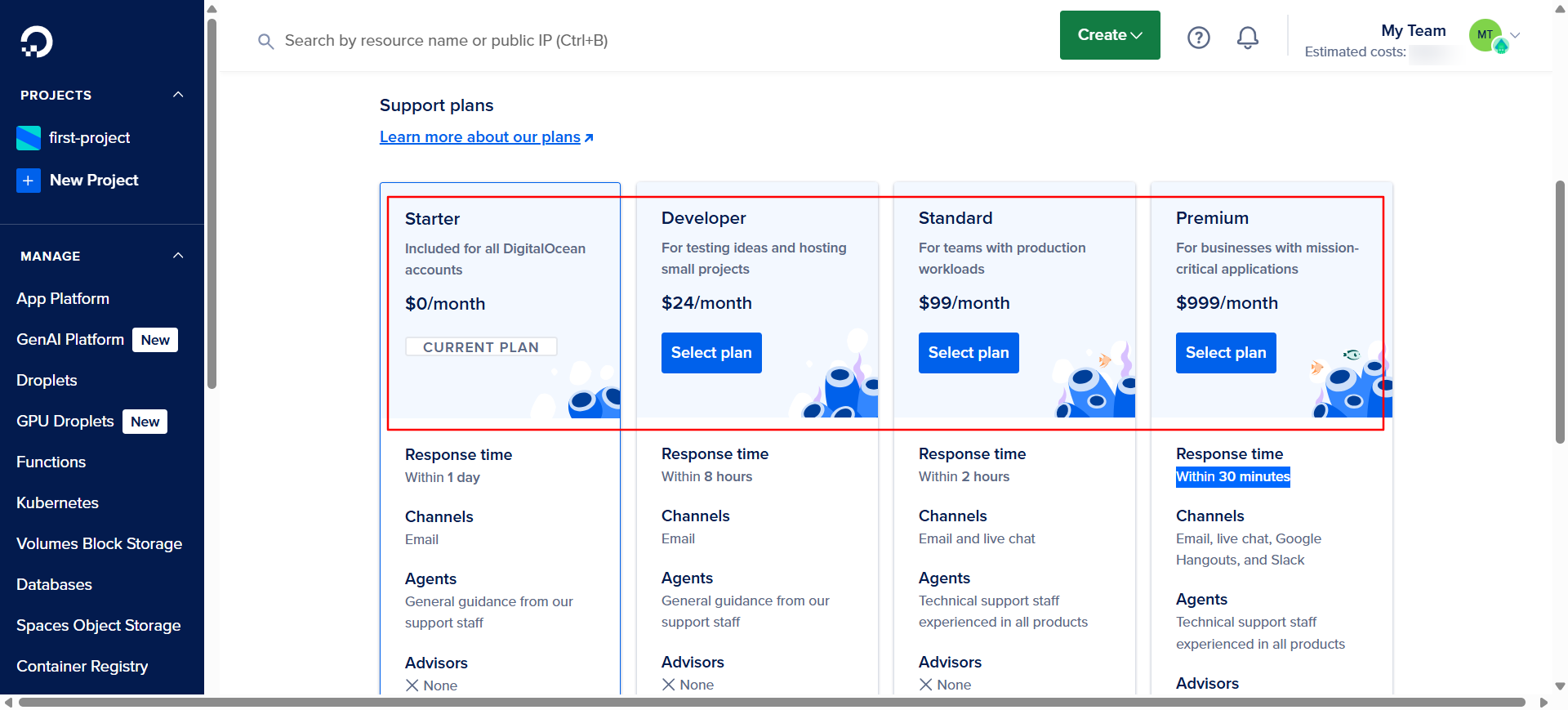Open the help question mark icon
Screen dimensions: 1568x710
(x=1198, y=38)
